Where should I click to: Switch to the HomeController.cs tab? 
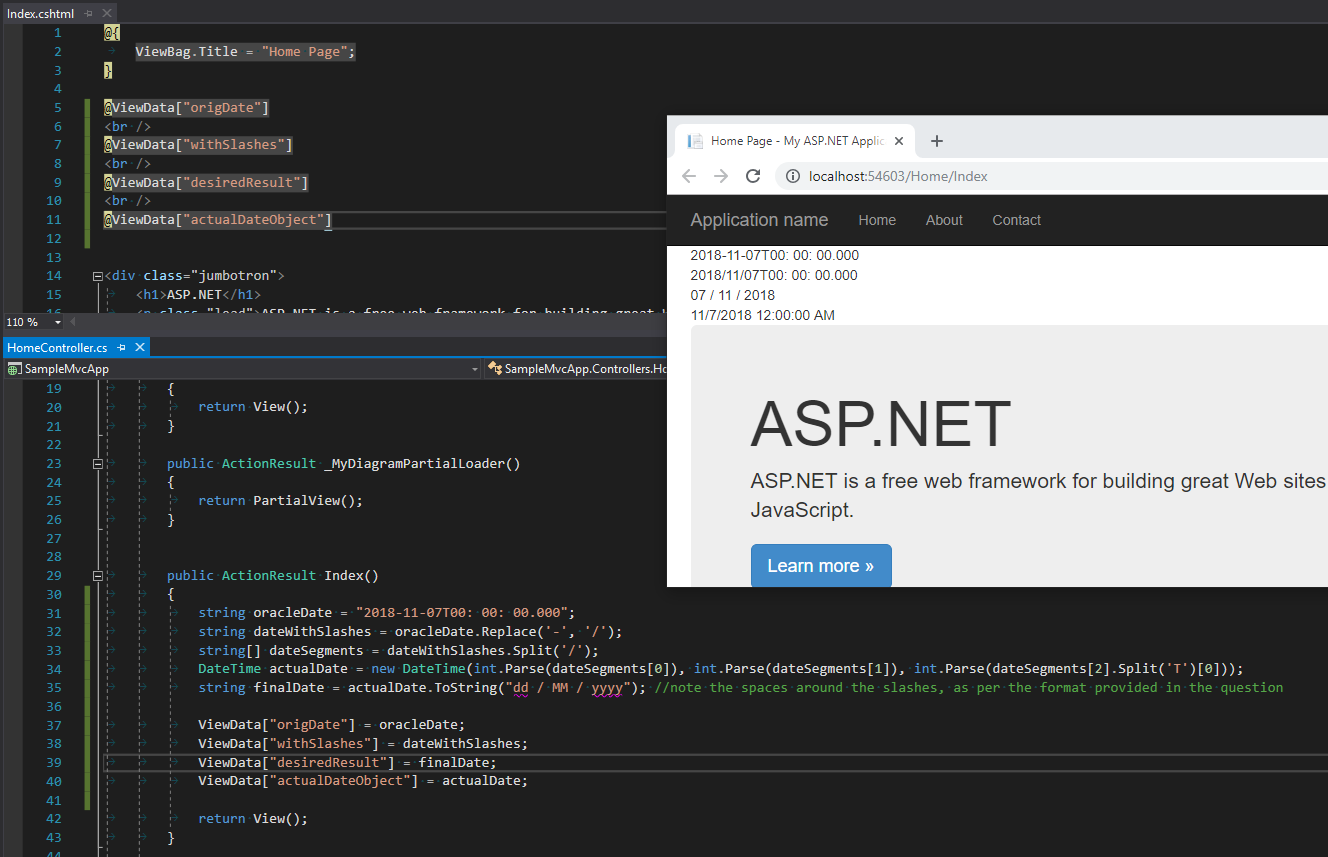58,347
